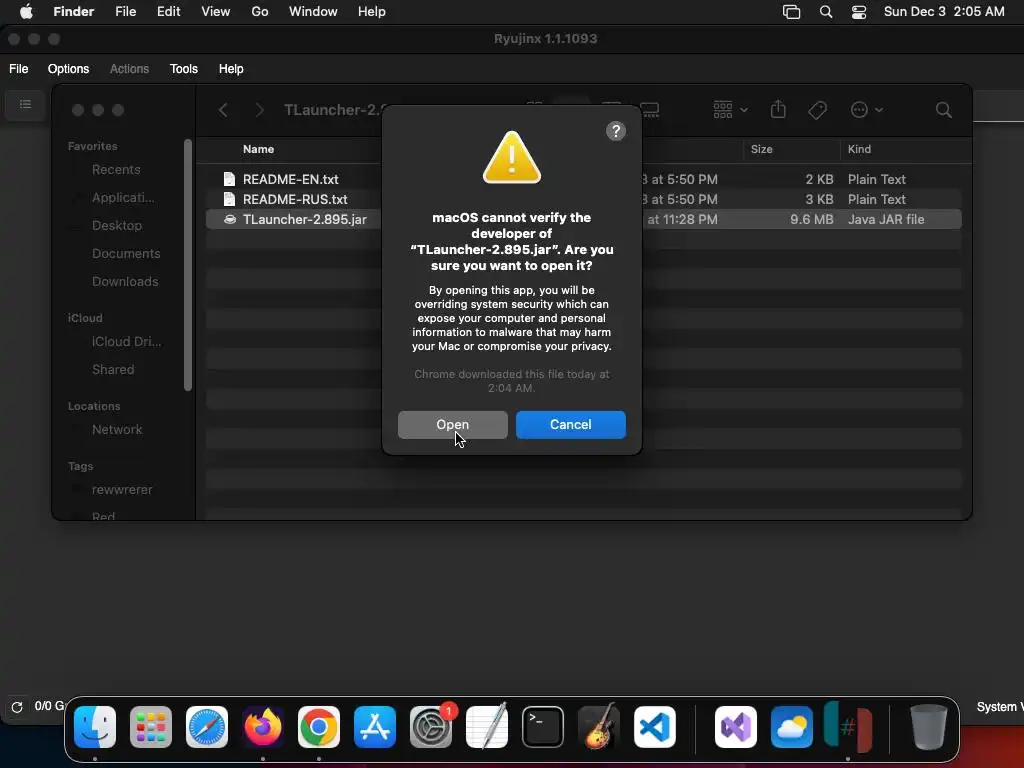Screen dimensions: 1024x768
Task: Click the Cancel button in the dialog
Action: tap(570, 424)
